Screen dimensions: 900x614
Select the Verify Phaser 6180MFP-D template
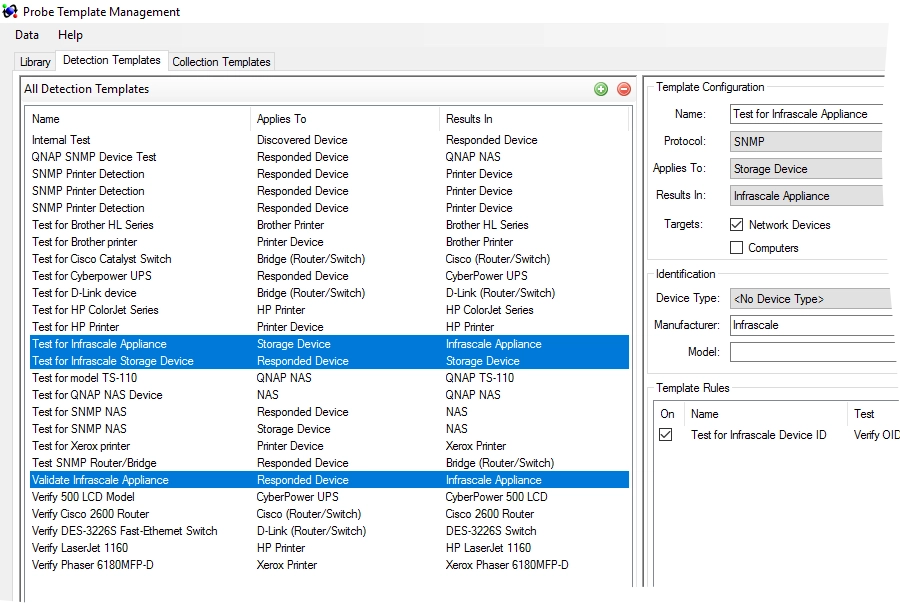(x=329, y=565)
